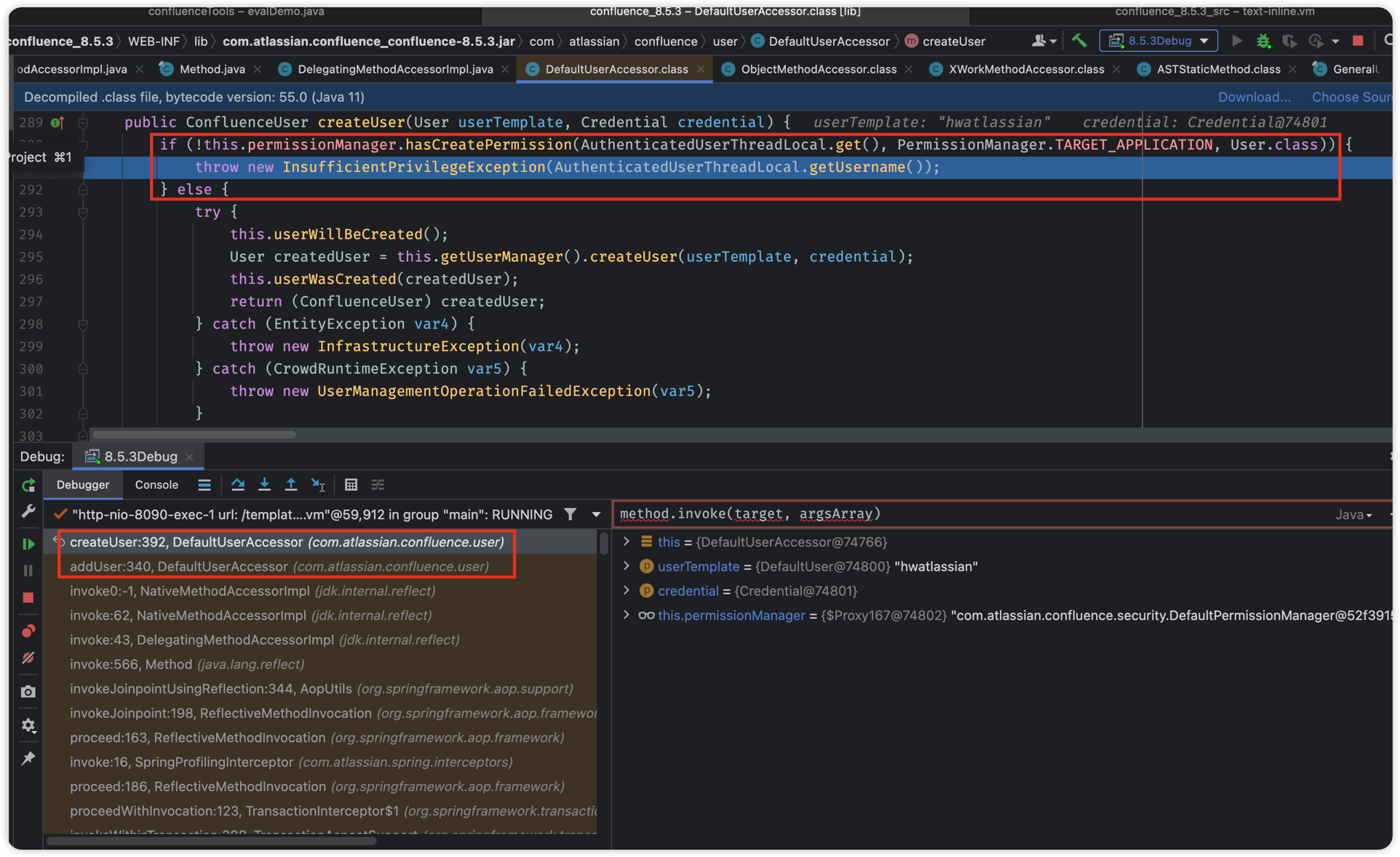Screen dimensions: 1400x857
Task: Pin the debug tab with the pin icon
Action: [28, 759]
